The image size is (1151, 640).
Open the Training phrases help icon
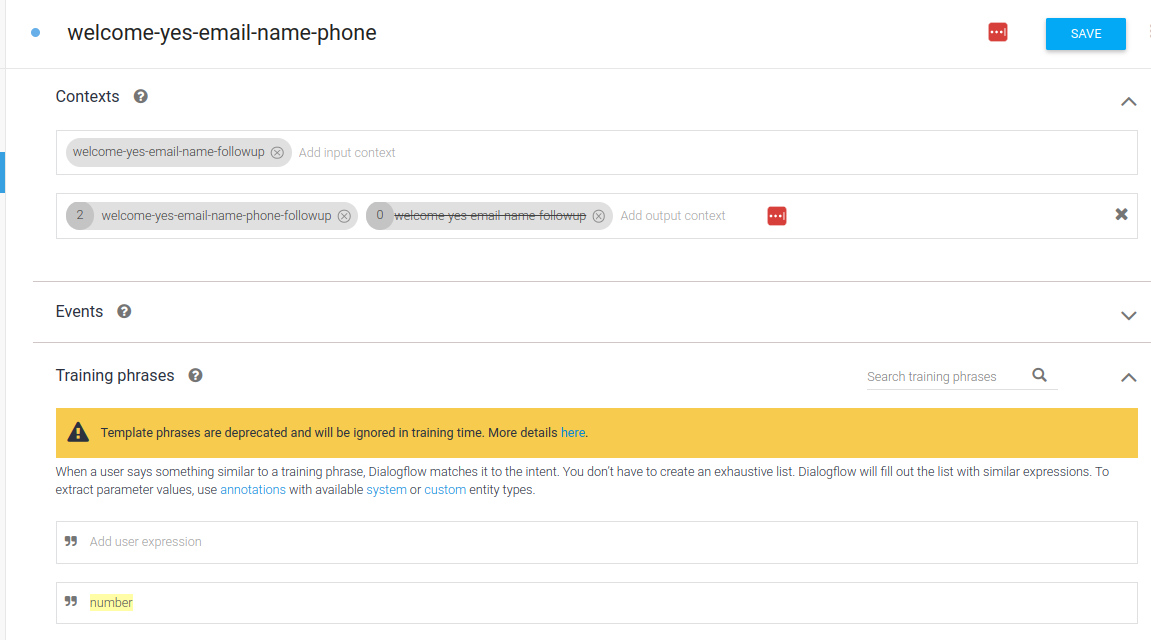point(196,376)
